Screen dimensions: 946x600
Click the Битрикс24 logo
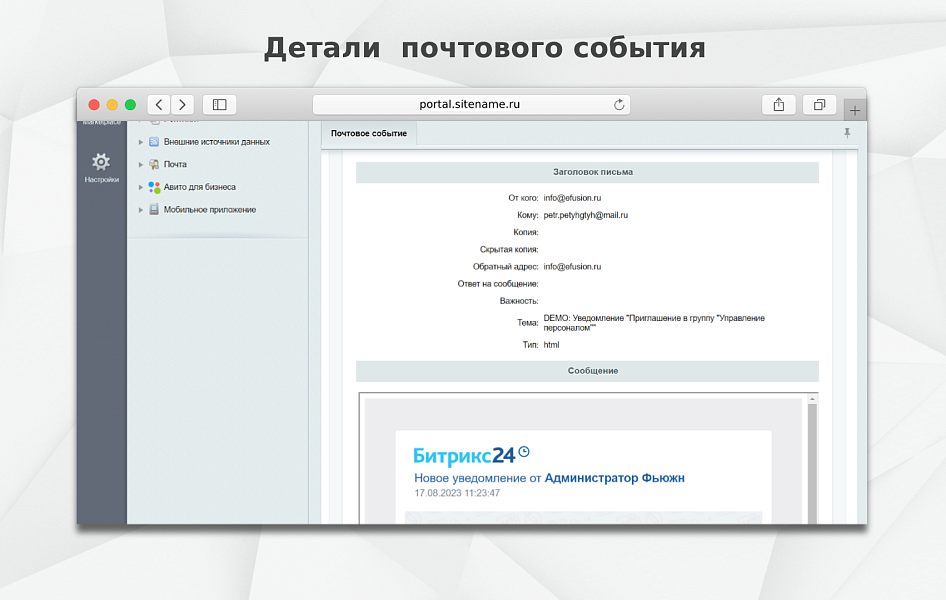[x=470, y=456]
